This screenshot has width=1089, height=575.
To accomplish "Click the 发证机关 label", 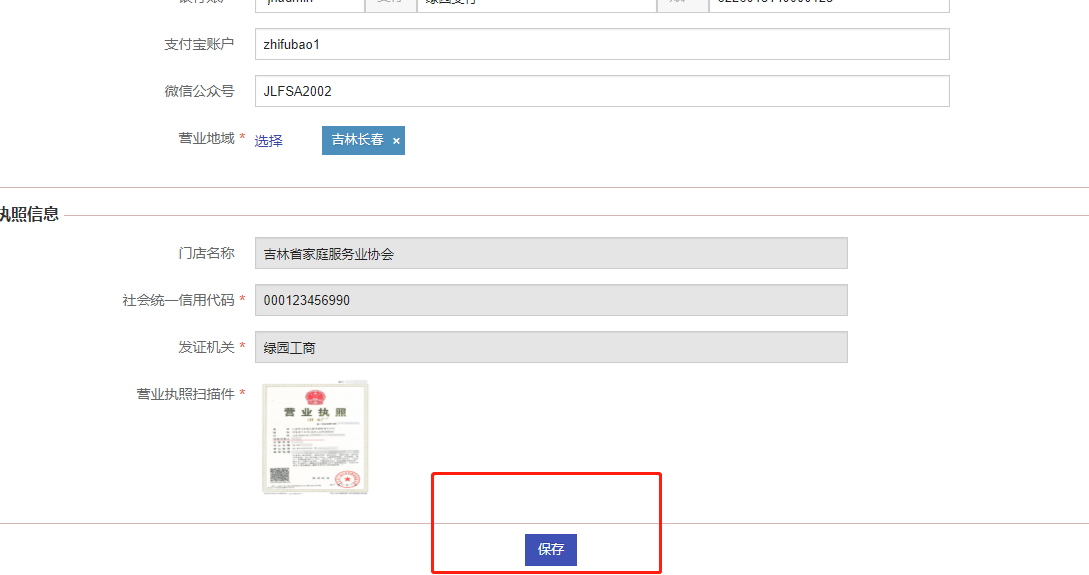I will click(206, 347).
